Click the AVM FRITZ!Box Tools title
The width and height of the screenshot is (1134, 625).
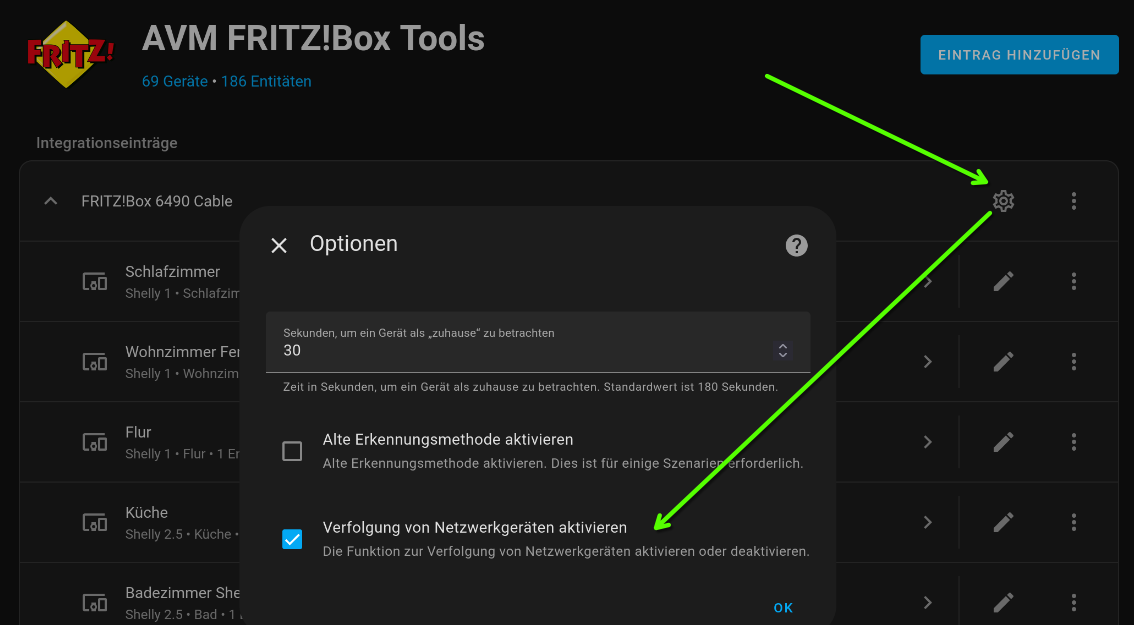313,38
